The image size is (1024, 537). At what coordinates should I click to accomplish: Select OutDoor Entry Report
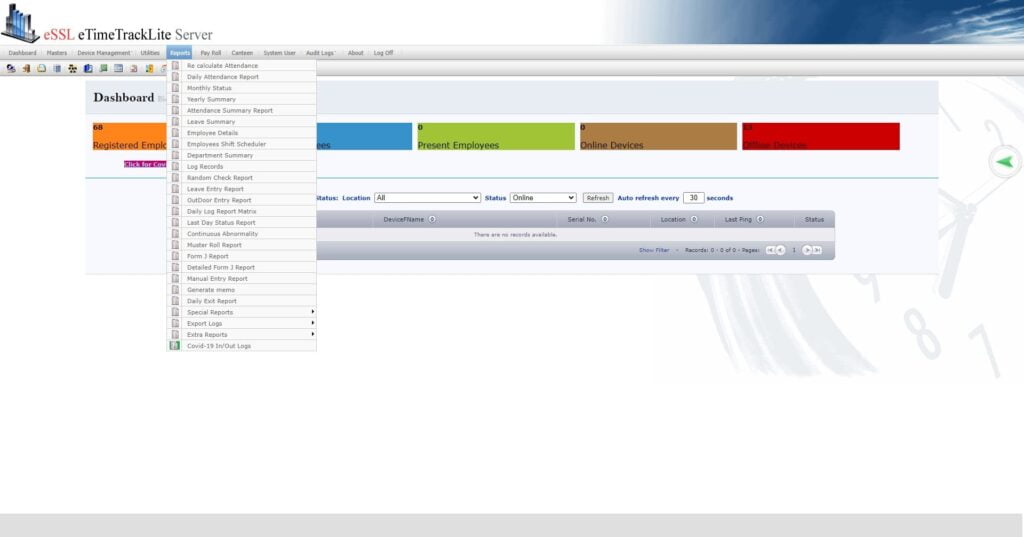point(242,200)
